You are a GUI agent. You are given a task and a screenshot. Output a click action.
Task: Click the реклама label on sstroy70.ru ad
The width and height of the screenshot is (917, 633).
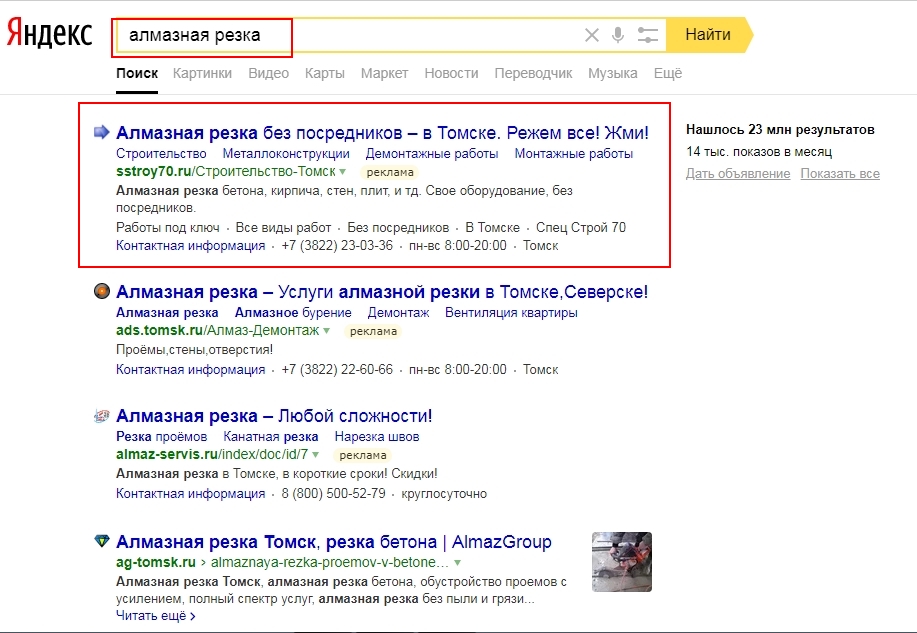(390, 172)
